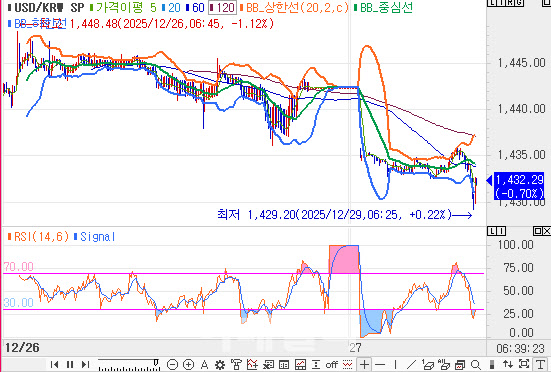
Task: Show the data table view icon
Action: pos(284,365)
